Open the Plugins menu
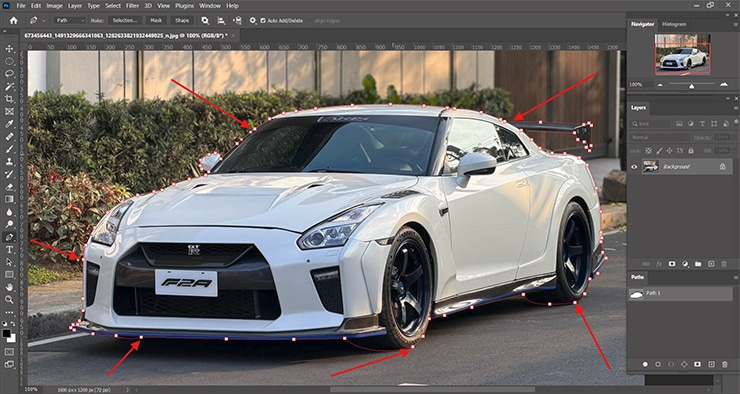740x394 pixels. pyautogui.click(x=185, y=6)
